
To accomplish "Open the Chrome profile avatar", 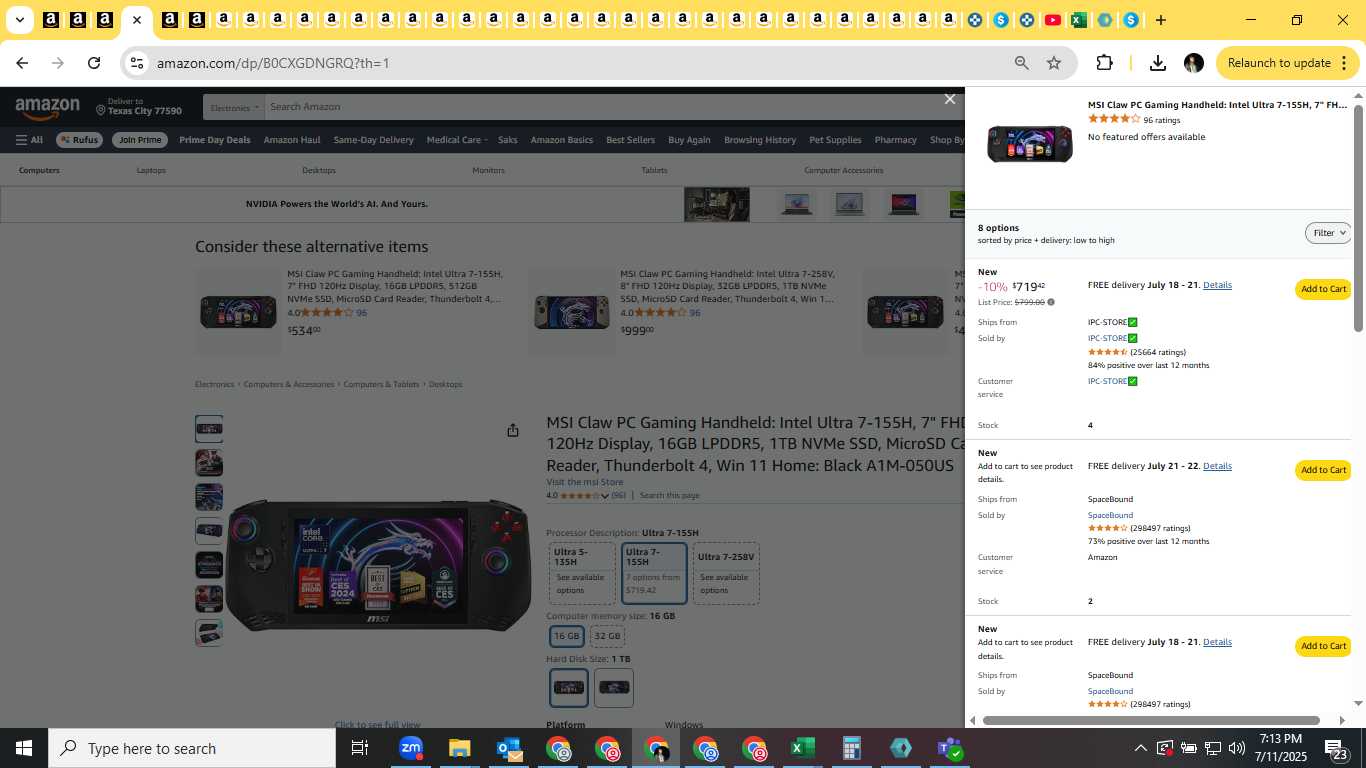I will [1193, 63].
